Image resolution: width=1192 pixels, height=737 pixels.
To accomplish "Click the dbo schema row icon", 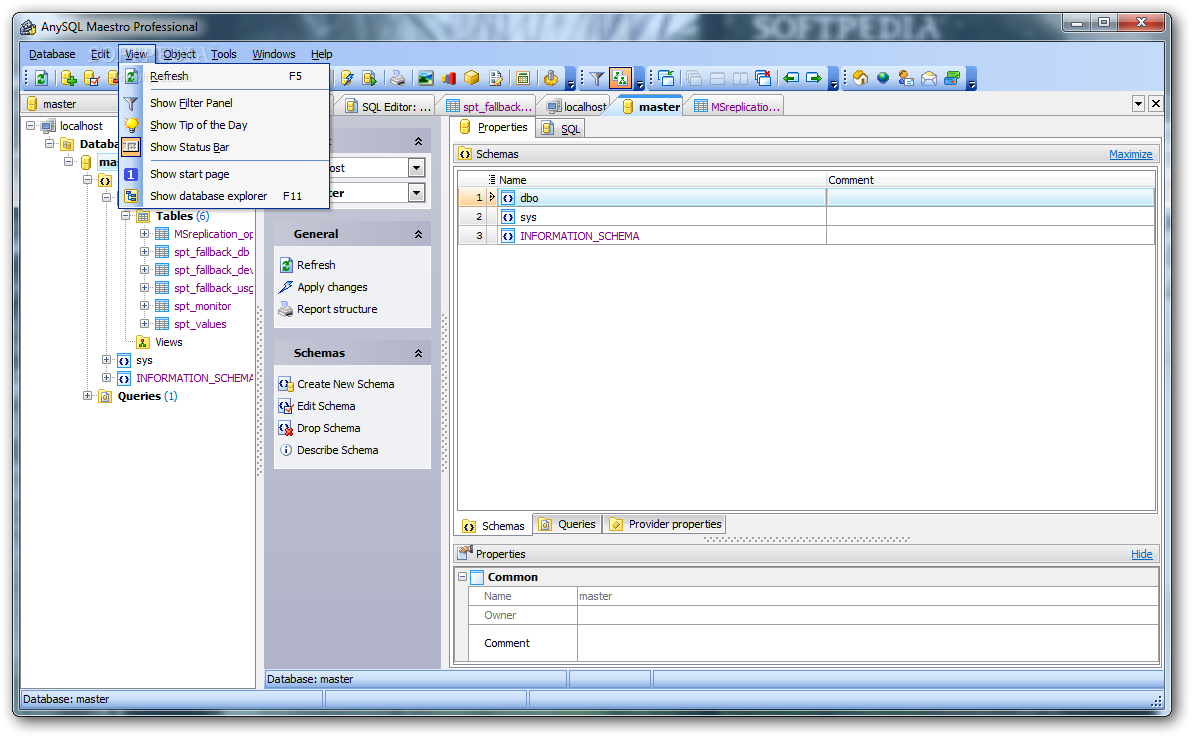I will tap(508, 198).
